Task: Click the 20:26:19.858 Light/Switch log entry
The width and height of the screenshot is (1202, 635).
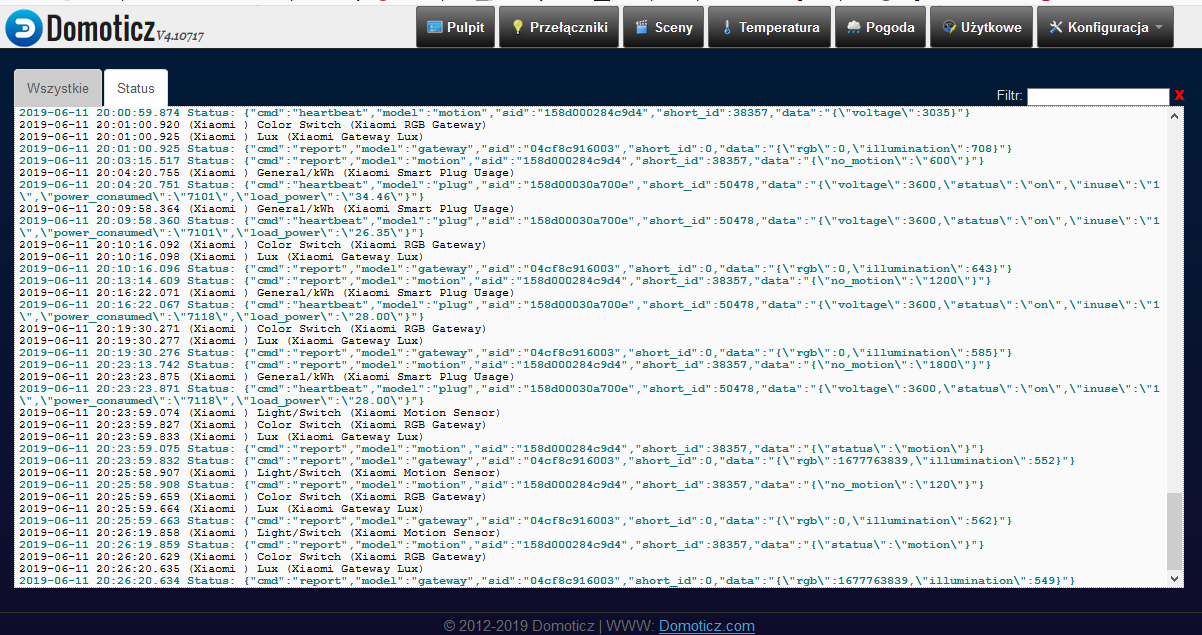Action: click(260, 533)
